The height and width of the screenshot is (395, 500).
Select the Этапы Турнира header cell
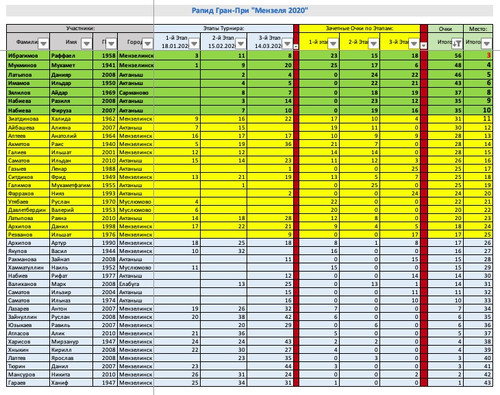pyautogui.click(x=224, y=28)
